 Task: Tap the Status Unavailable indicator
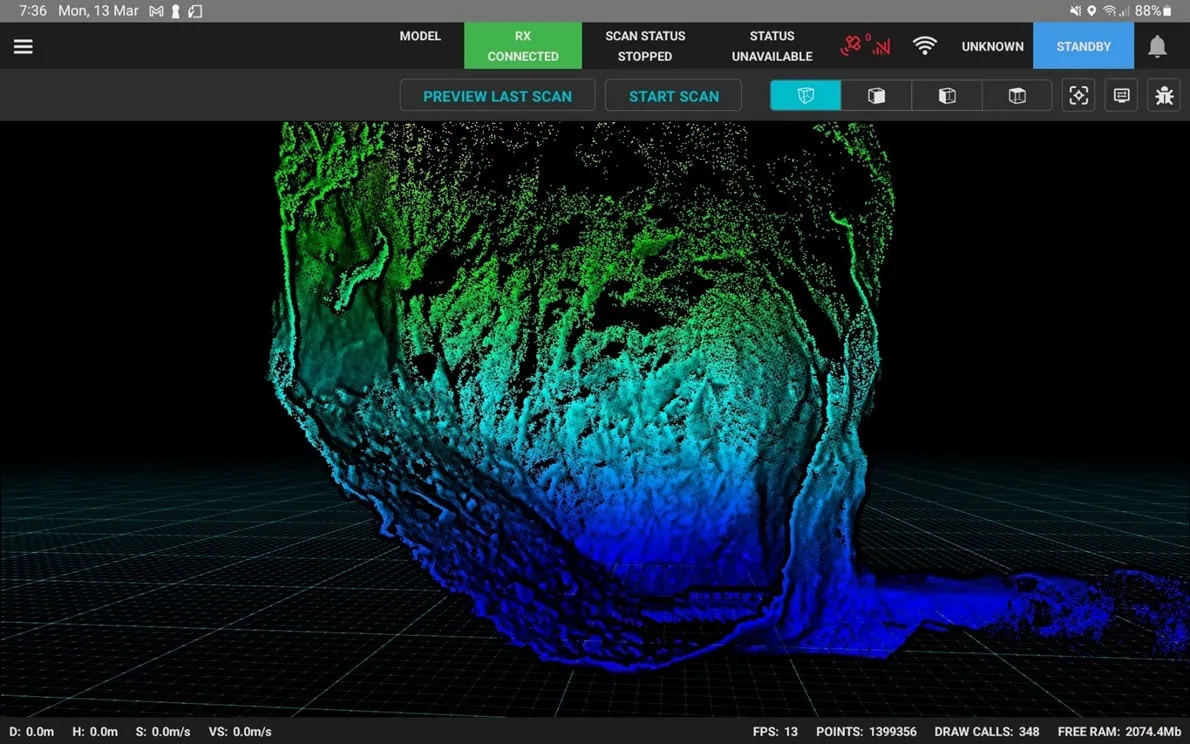click(x=772, y=46)
